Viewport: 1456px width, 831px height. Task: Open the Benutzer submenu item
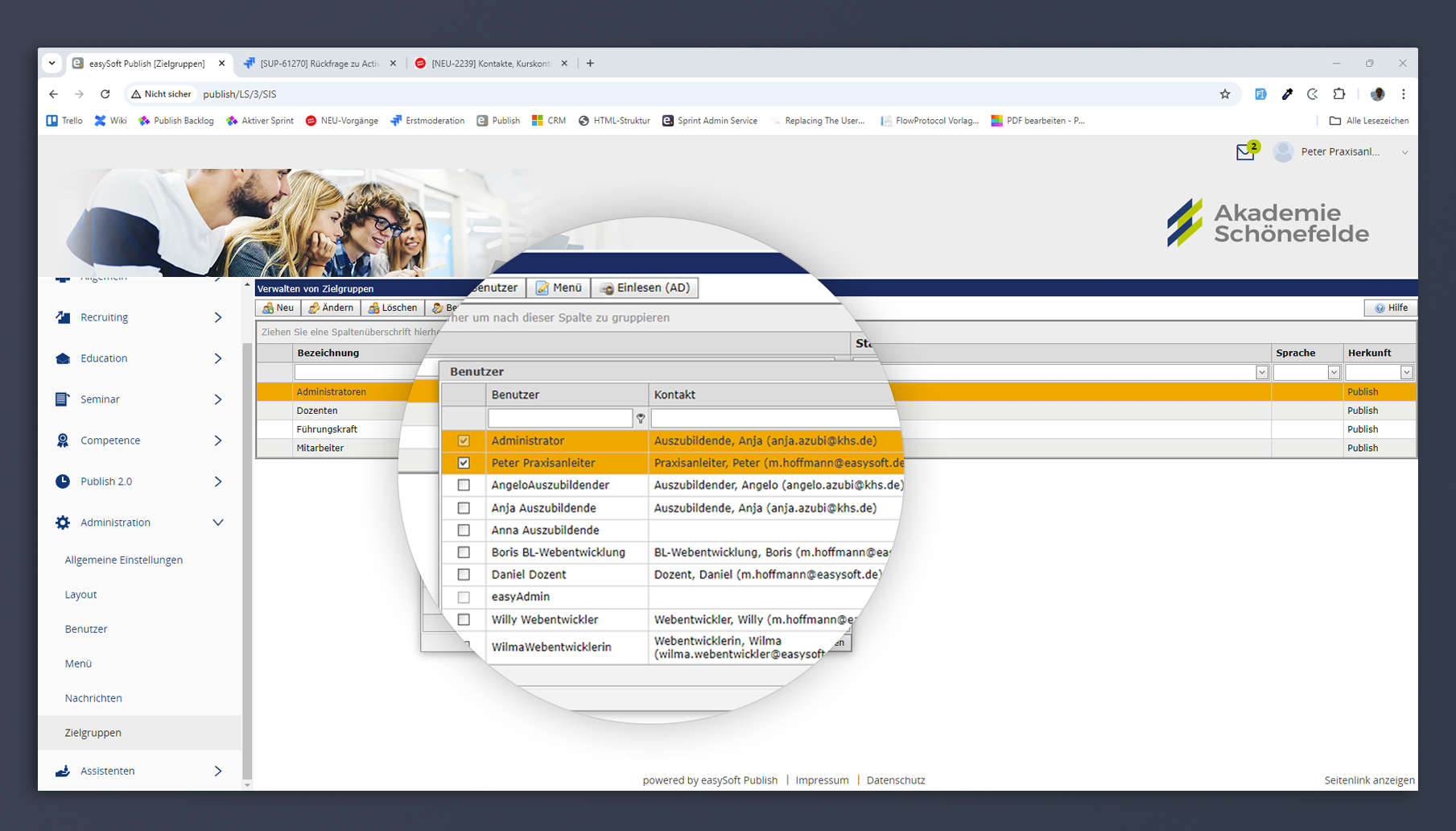[86, 629]
